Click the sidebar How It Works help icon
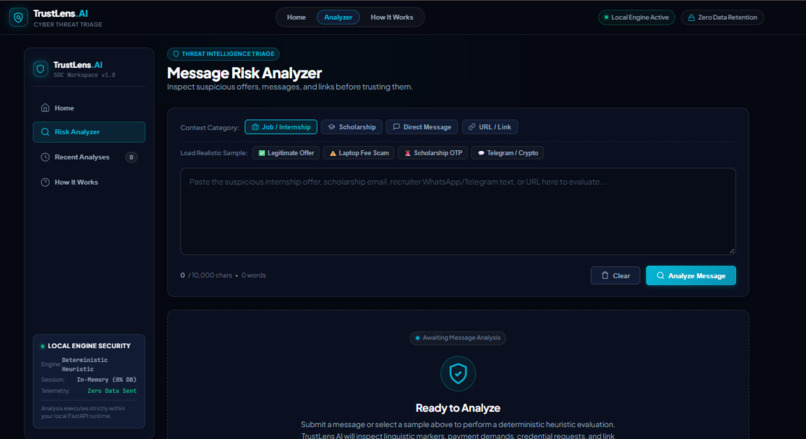Image resolution: width=806 pixels, height=439 pixels. click(45, 182)
